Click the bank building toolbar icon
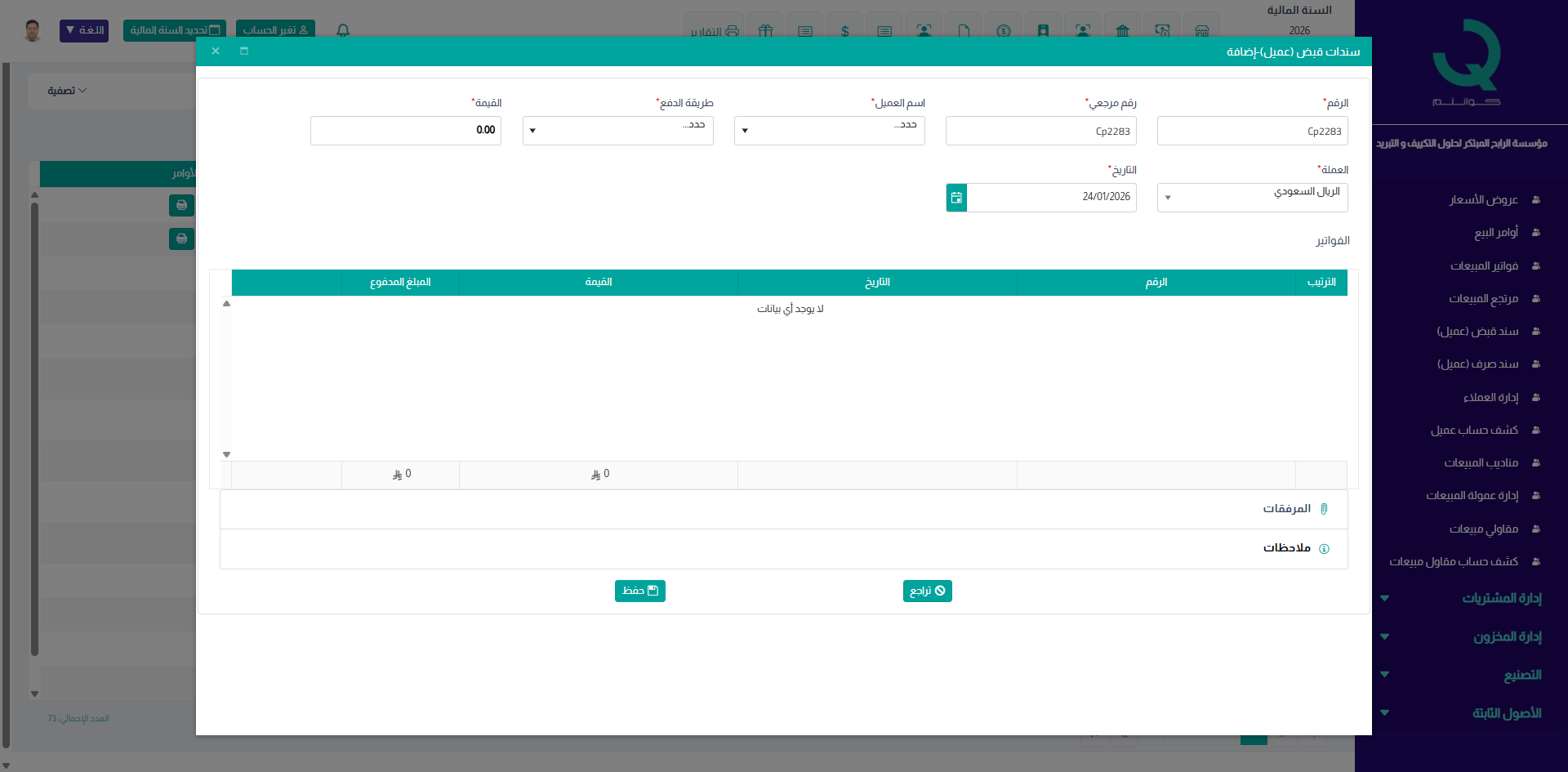Image resolution: width=1568 pixels, height=772 pixels. [1122, 31]
